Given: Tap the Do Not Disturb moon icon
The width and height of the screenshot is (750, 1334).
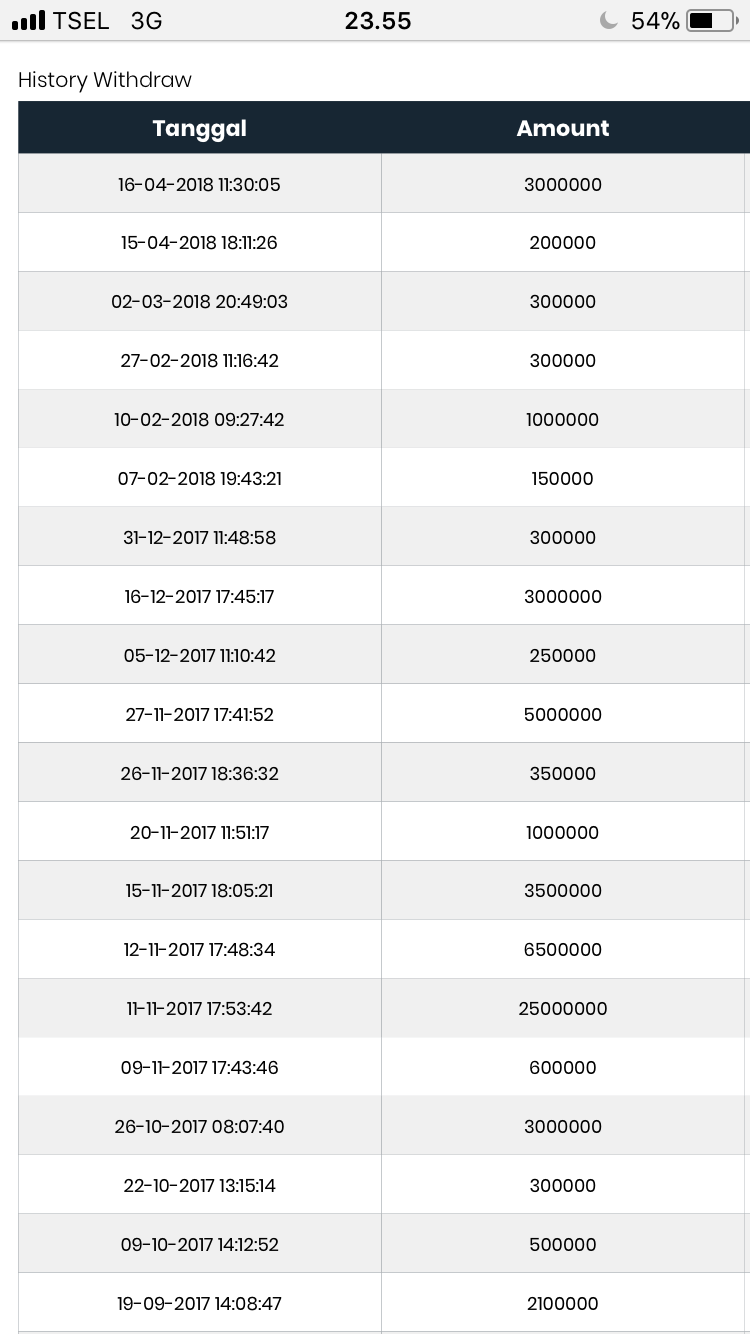Looking at the screenshot, I should click(x=608, y=21).
